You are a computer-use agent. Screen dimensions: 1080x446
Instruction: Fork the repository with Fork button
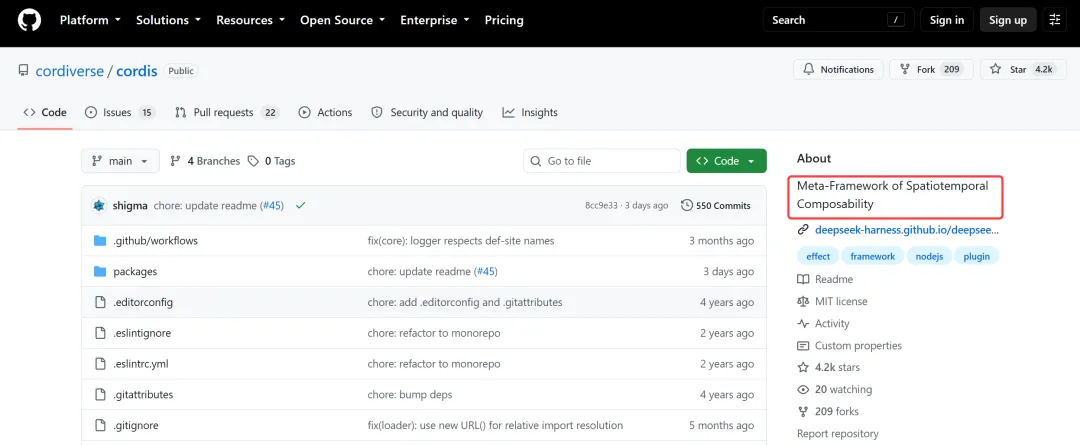click(931, 70)
